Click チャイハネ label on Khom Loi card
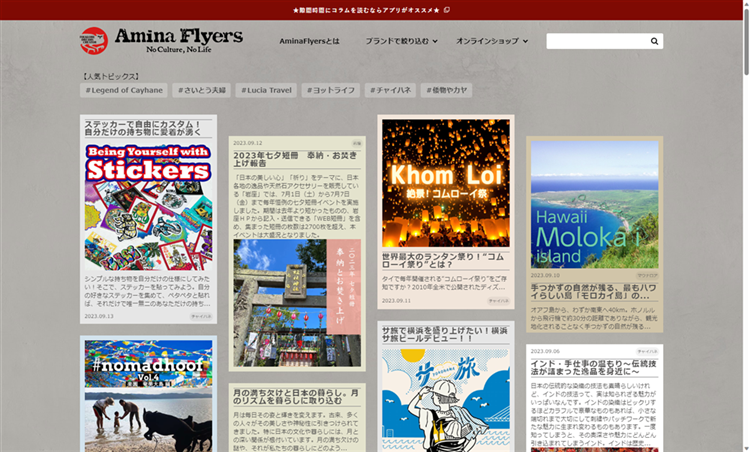The width and height of the screenshot is (750, 452). (498, 301)
